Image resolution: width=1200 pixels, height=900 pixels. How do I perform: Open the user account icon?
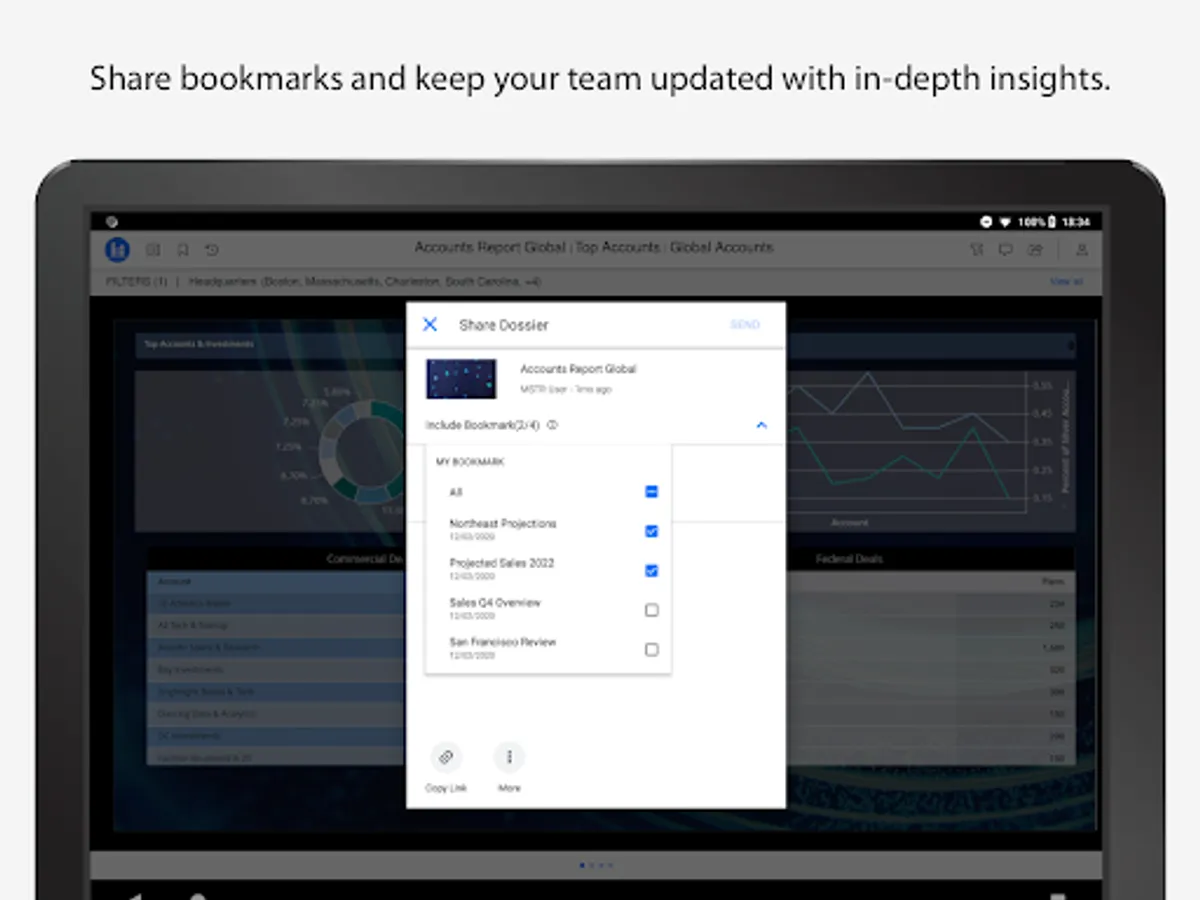tap(1081, 250)
